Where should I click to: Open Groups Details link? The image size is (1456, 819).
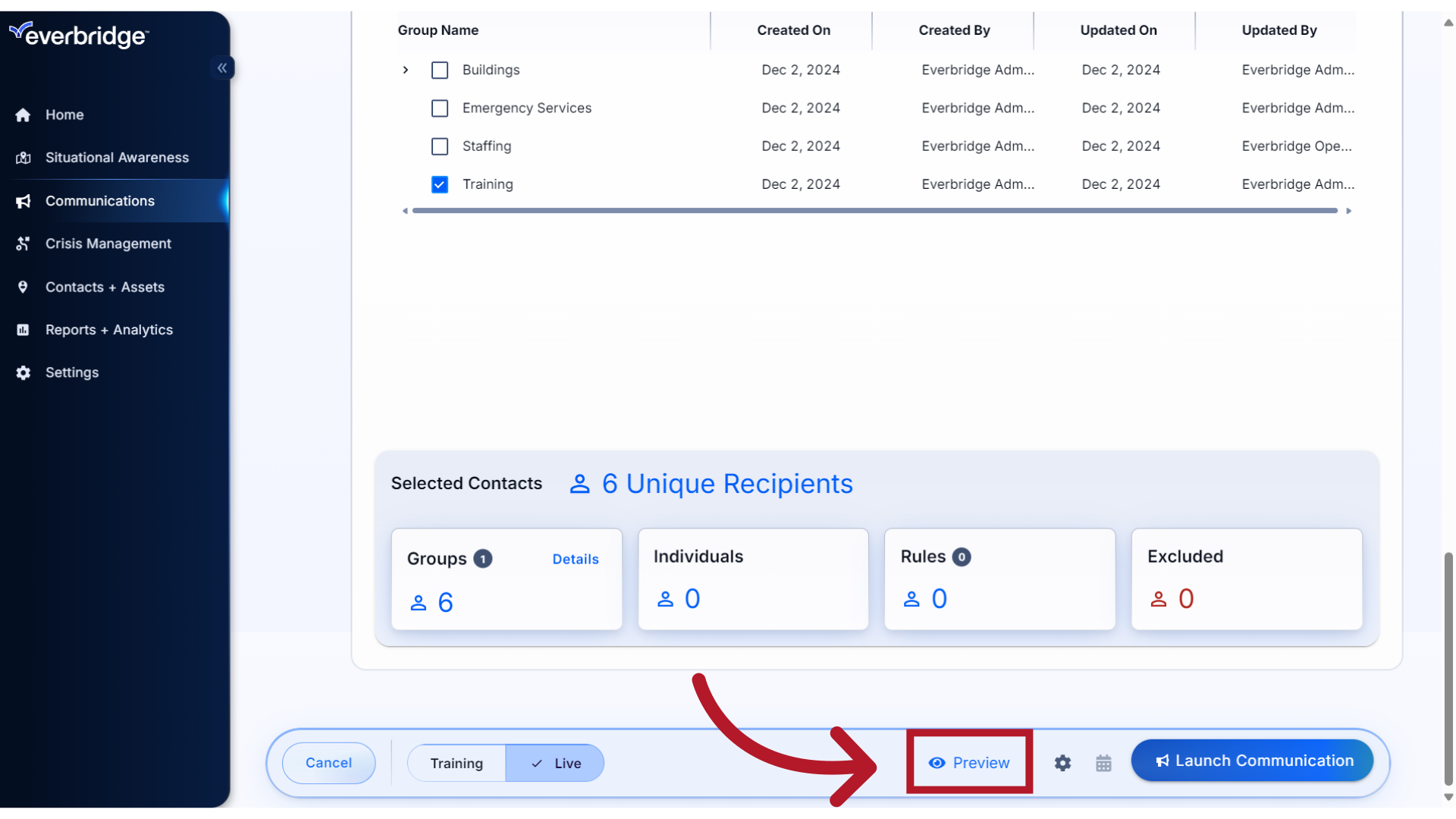click(x=576, y=559)
